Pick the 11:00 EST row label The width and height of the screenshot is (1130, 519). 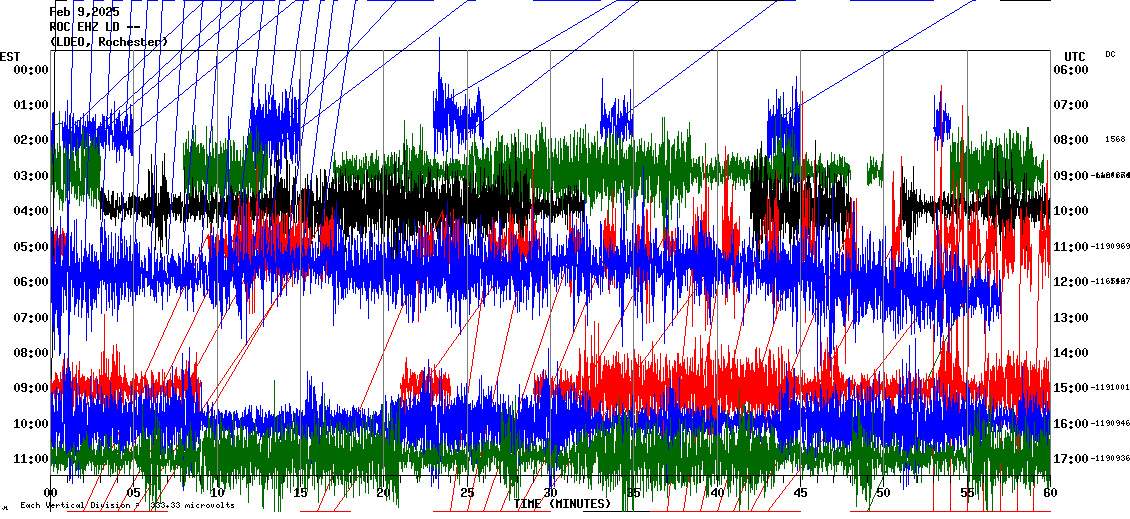31,459
